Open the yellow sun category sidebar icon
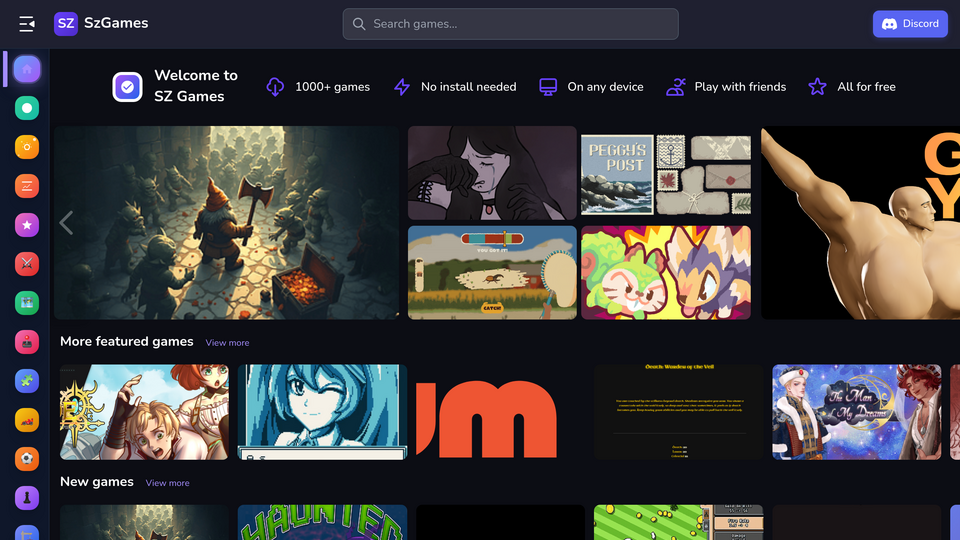Image resolution: width=960 pixels, height=540 pixels. [x=27, y=147]
